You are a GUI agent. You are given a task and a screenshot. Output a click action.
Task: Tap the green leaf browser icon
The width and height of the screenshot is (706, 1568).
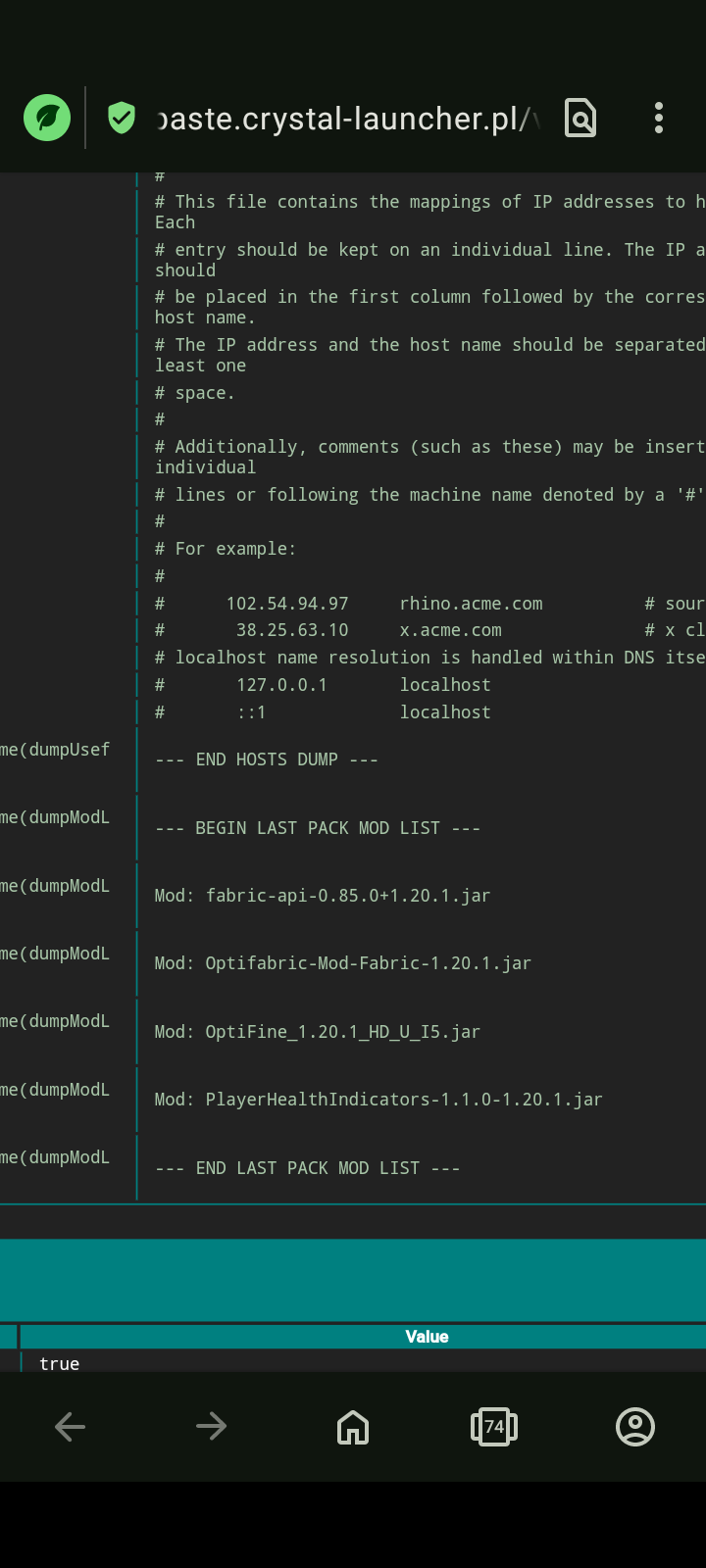tap(47, 119)
